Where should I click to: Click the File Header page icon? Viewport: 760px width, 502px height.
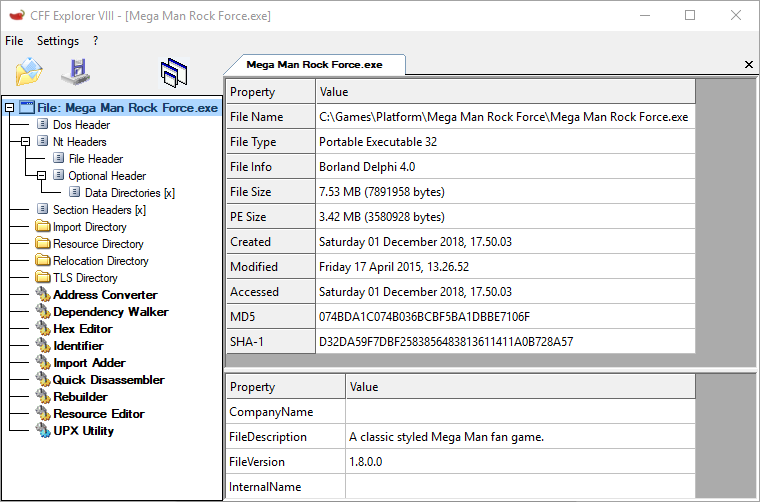pyautogui.click(x=59, y=158)
